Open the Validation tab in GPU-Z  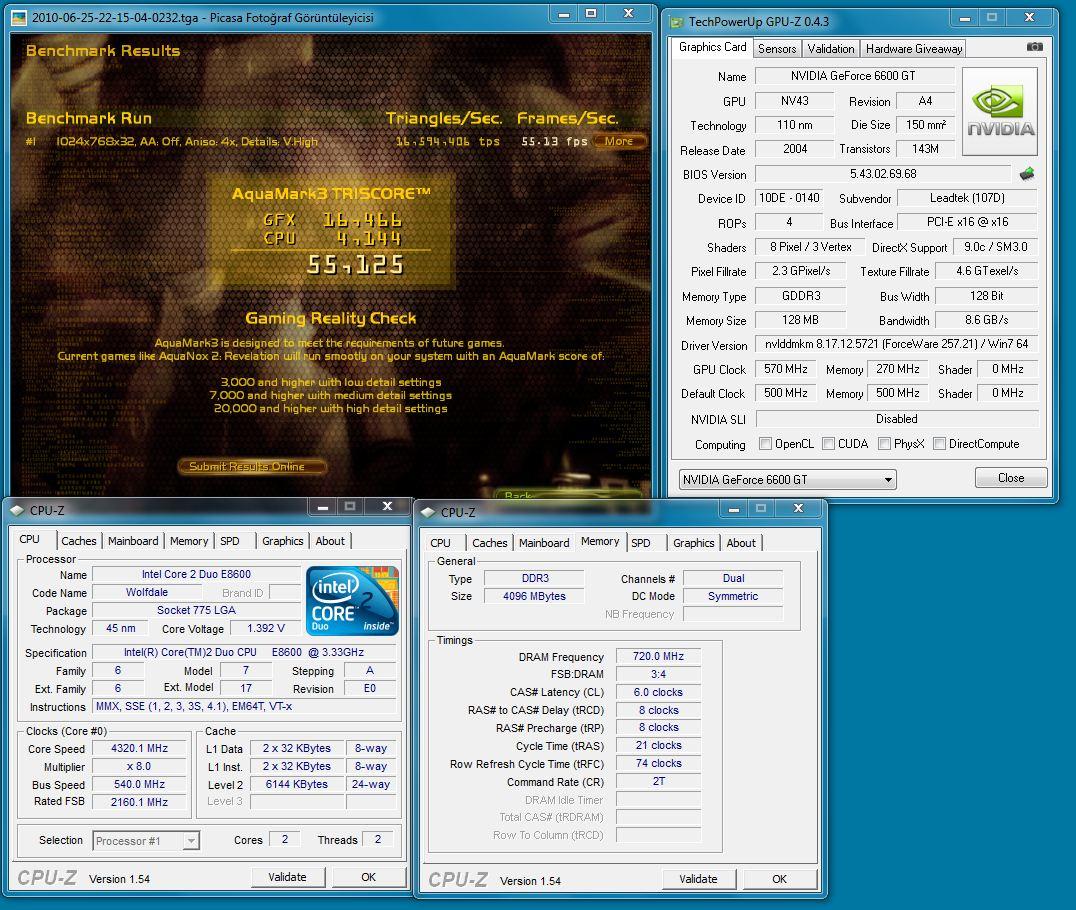click(830, 49)
